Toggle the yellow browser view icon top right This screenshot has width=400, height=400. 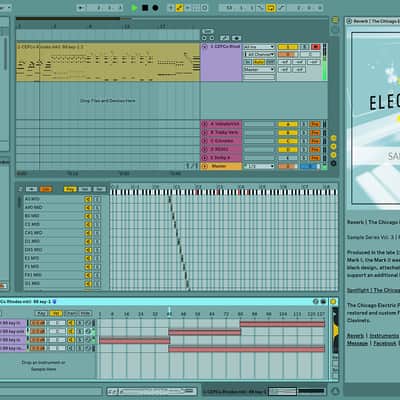point(335,20)
